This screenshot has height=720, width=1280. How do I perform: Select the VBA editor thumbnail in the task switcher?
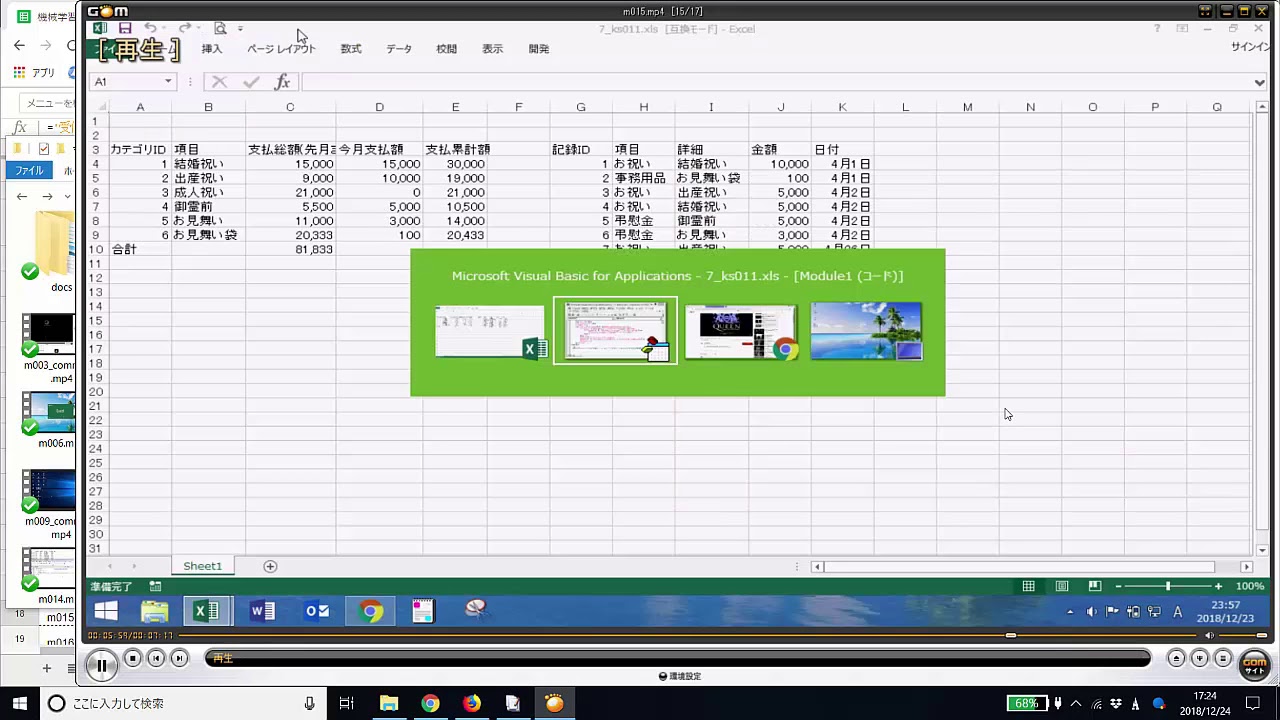(615, 331)
